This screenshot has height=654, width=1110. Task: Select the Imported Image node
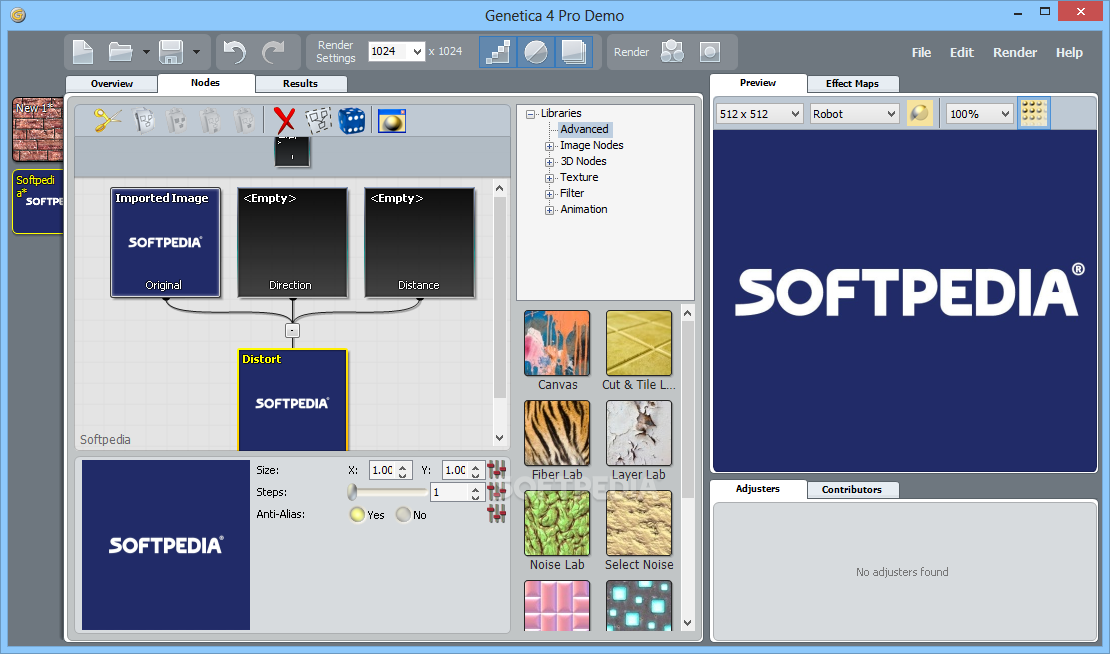[165, 242]
